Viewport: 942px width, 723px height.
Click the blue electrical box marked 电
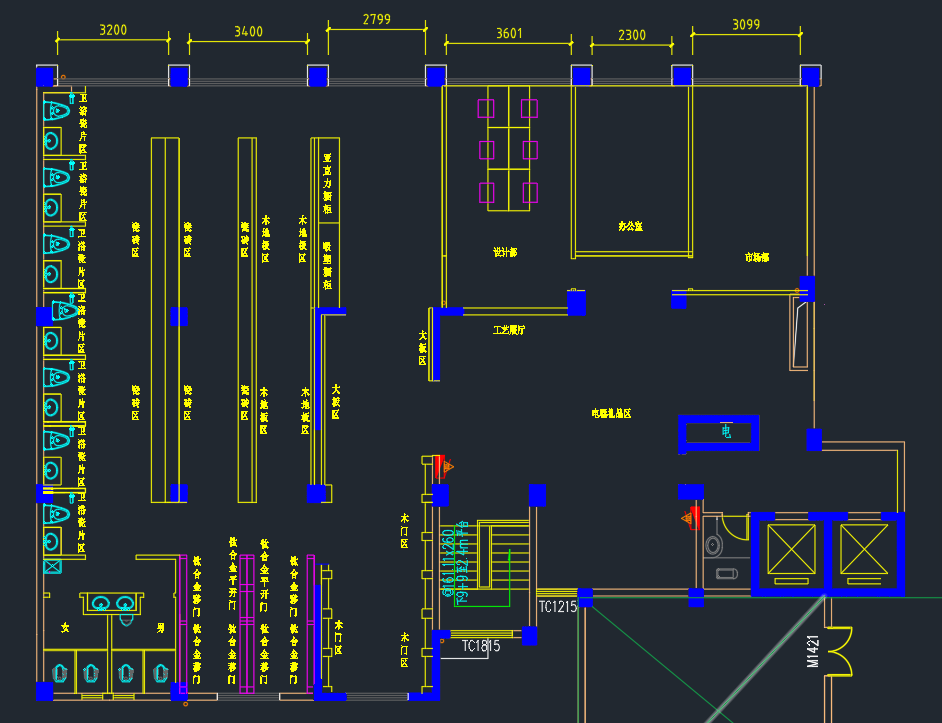[718, 433]
